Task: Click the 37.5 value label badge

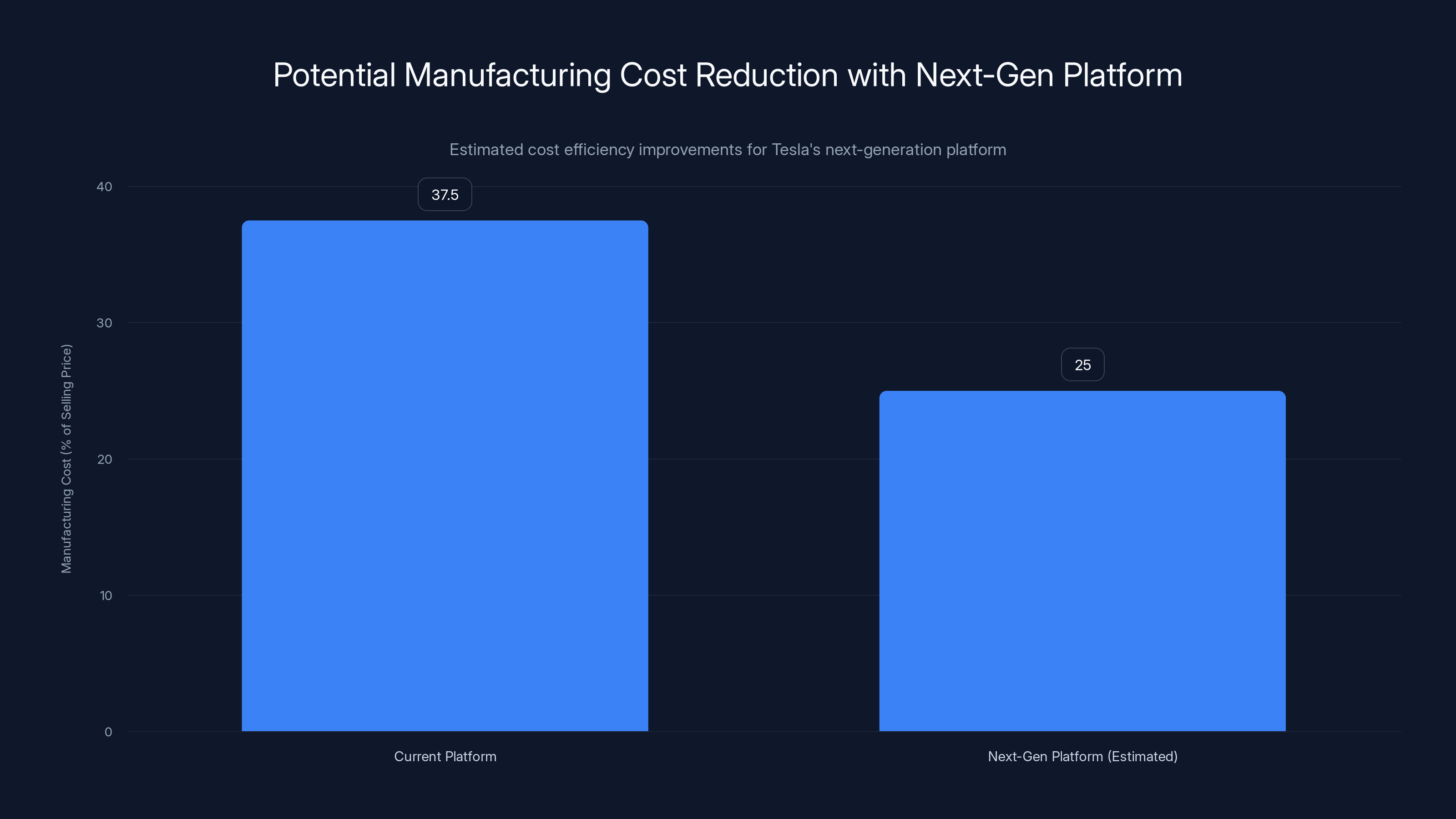Action: 444,194
